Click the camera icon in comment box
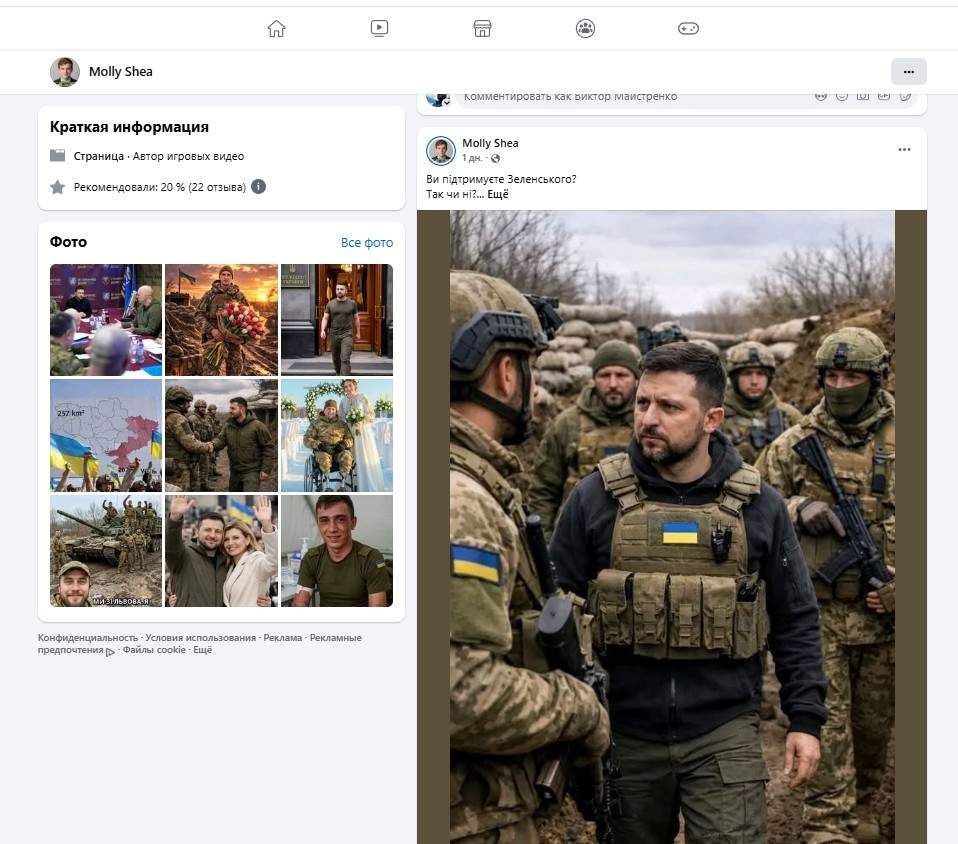Screen dimensions: 958x844 862,96
